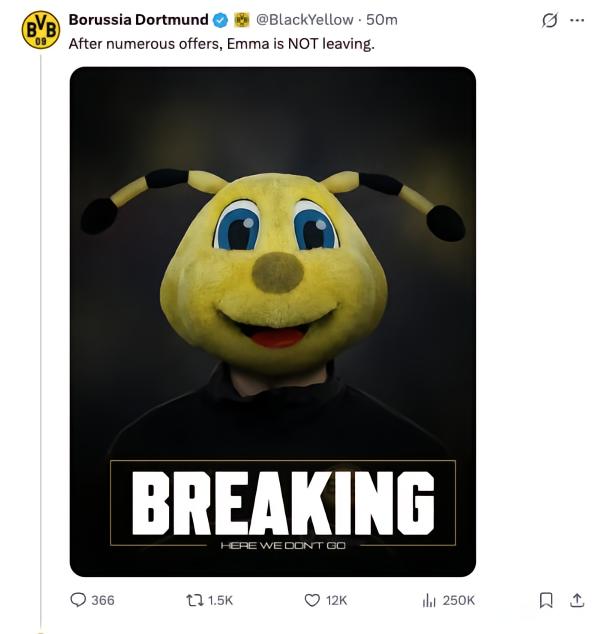Image resolution: width=600 pixels, height=634 pixels.
Task: Open the three-dot more options menu
Action: pyautogui.click(x=577, y=20)
